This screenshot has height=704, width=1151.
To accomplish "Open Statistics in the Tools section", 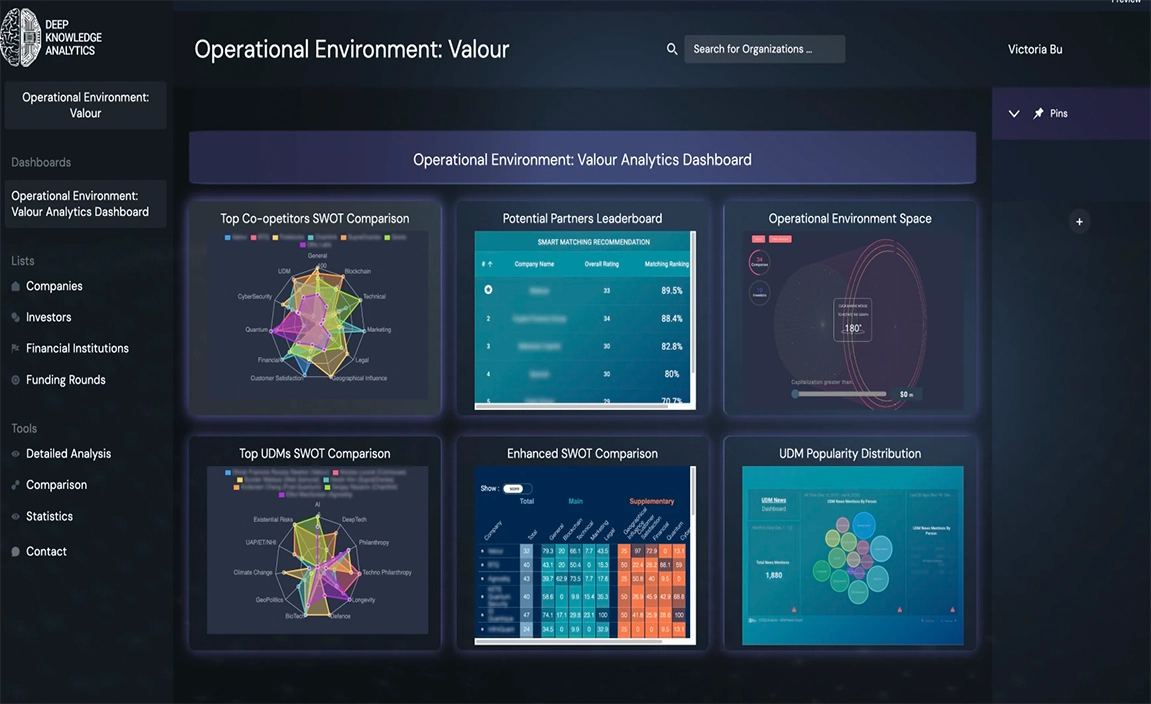I will [49, 517].
